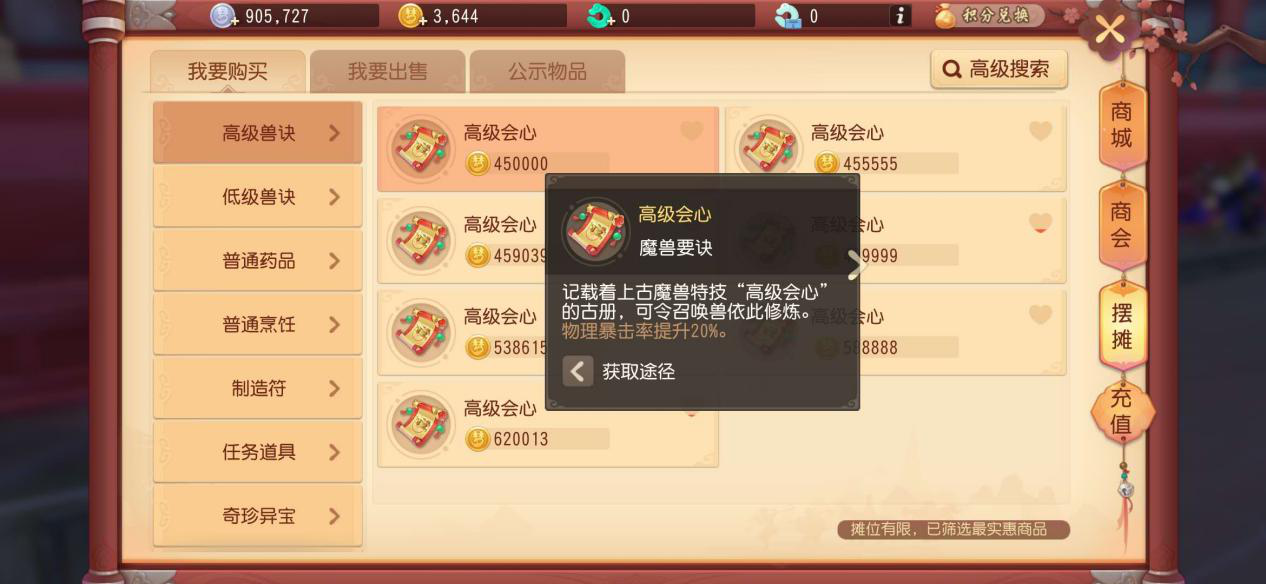Click the silver coin plus icon

tap(225, 16)
